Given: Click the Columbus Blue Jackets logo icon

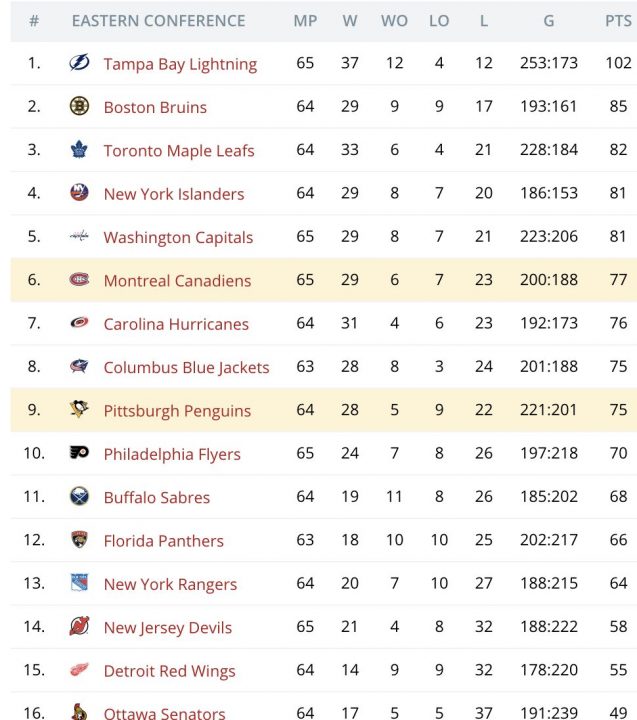Looking at the screenshot, I should (x=79, y=367).
